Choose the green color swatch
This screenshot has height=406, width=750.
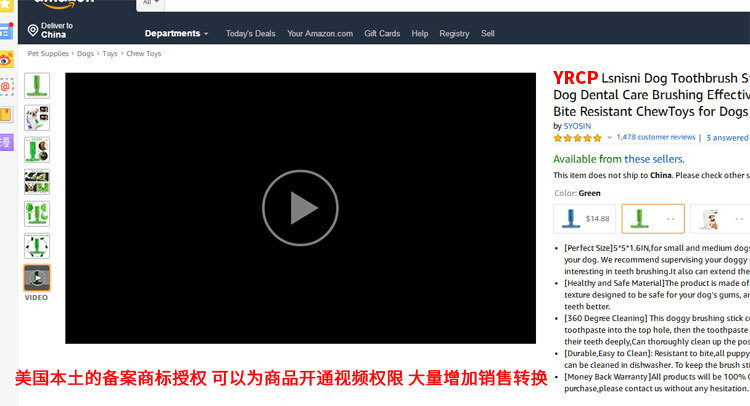point(653,219)
